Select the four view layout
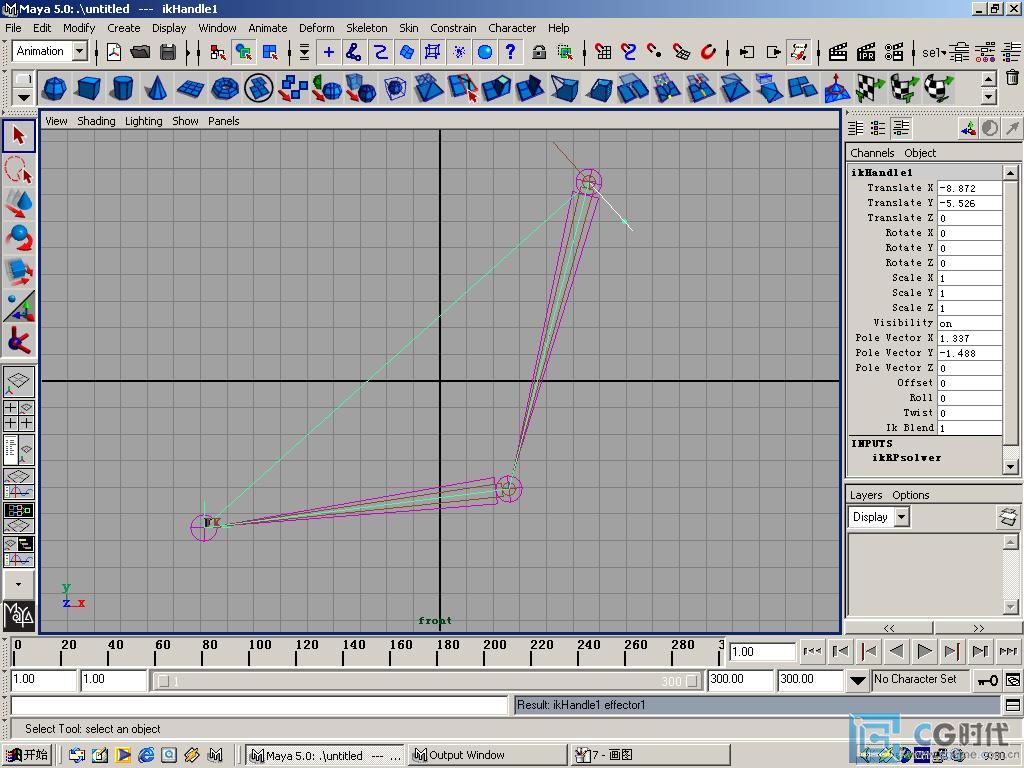Screen dimensions: 1024x768 click(19, 415)
